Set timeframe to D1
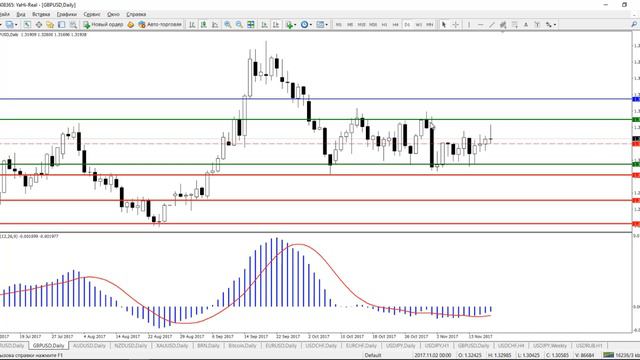Viewport: 640px width, 360px height. (407, 24)
